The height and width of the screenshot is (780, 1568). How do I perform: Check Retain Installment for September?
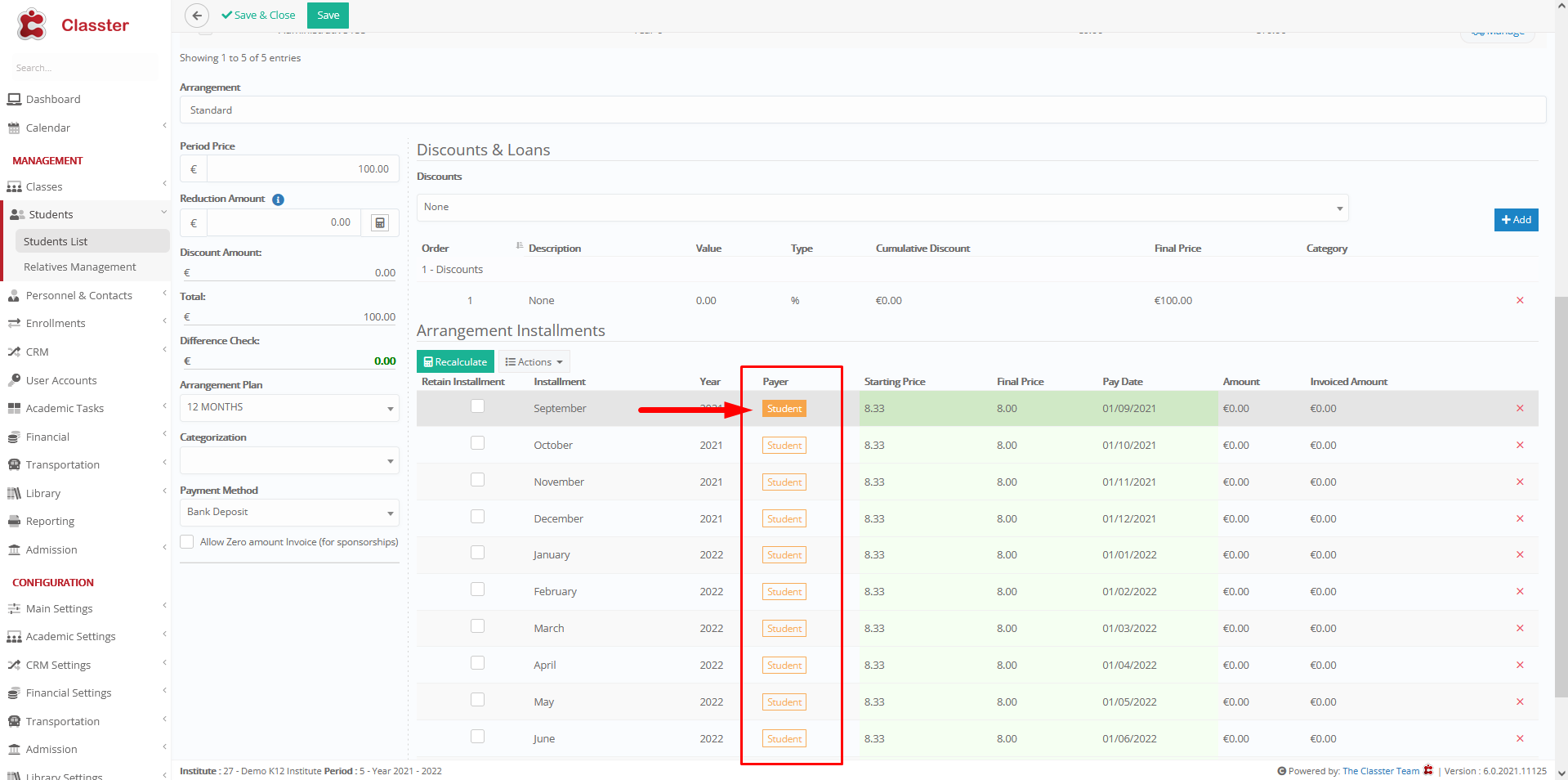478,406
